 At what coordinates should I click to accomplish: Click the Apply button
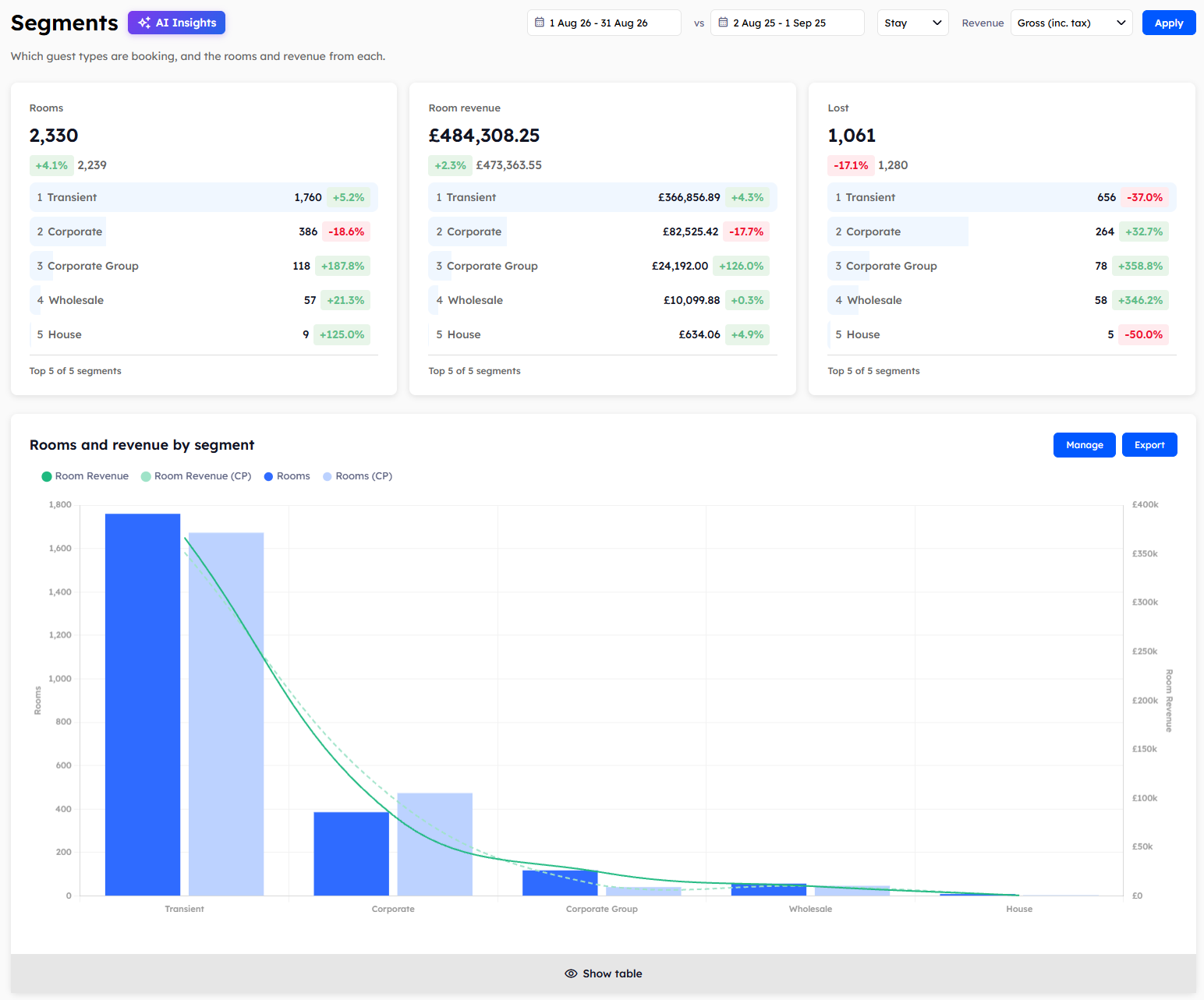[1169, 23]
